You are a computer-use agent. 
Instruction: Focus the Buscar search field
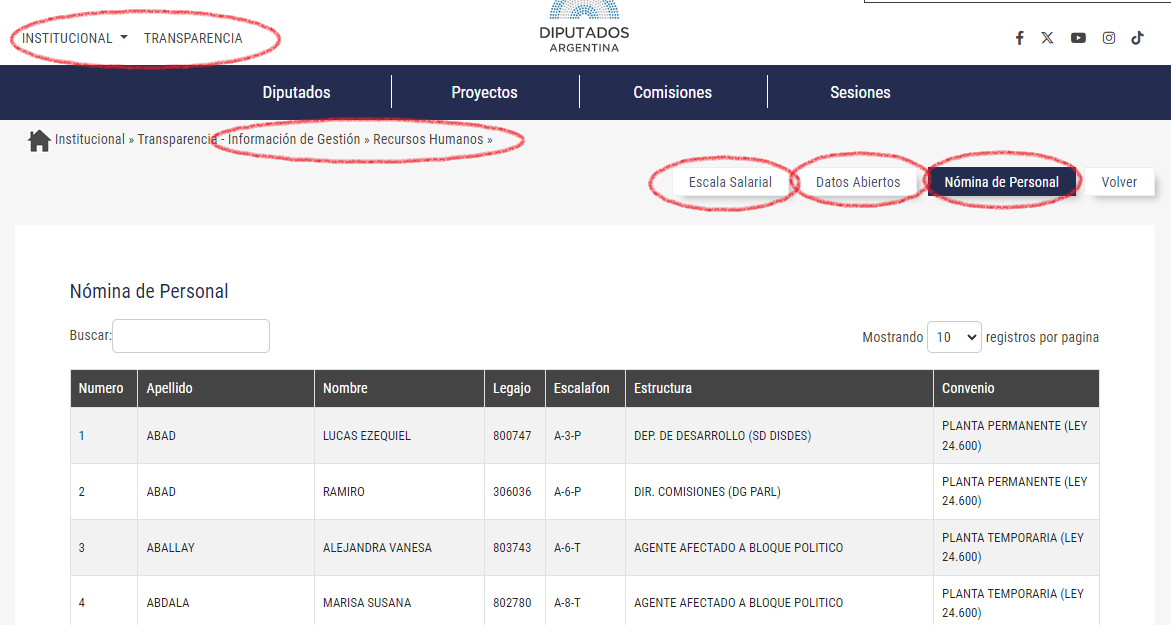191,336
